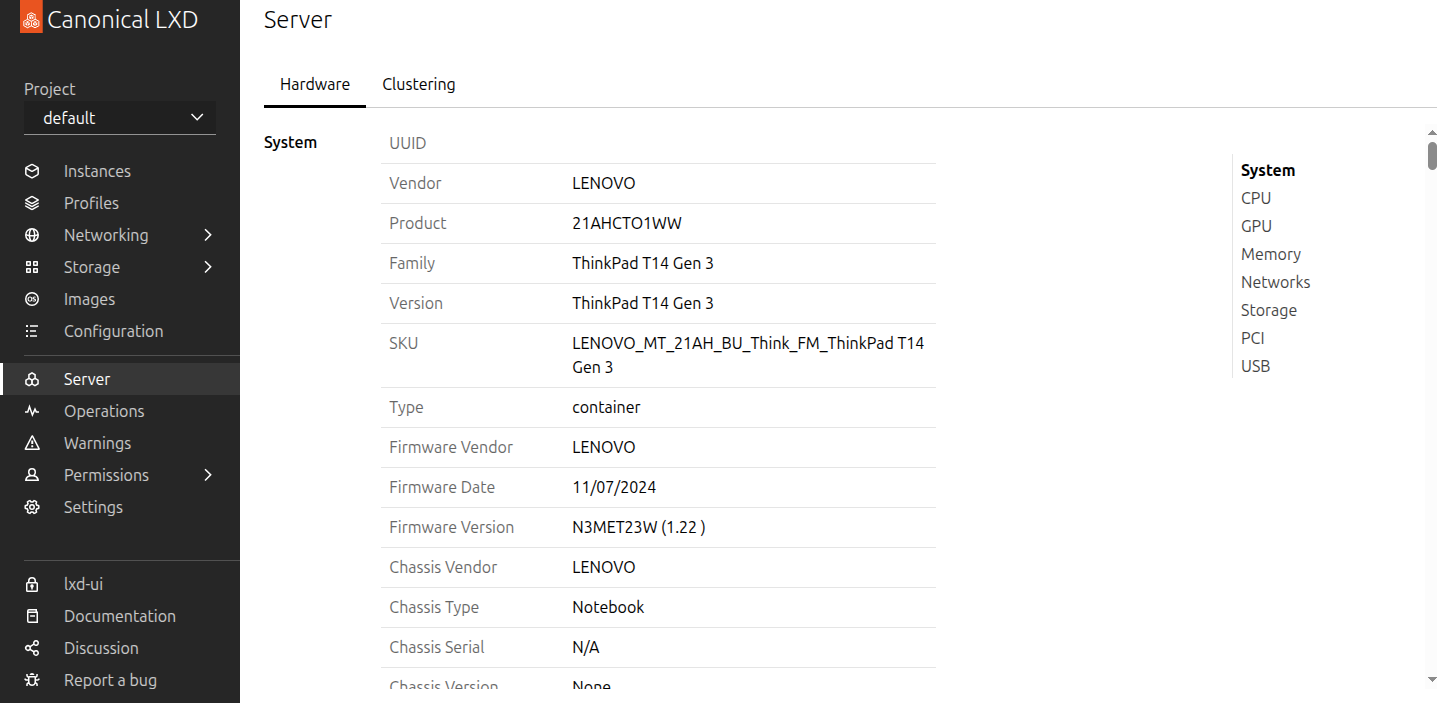Click the Permissions user icon

tap(32, 475)
